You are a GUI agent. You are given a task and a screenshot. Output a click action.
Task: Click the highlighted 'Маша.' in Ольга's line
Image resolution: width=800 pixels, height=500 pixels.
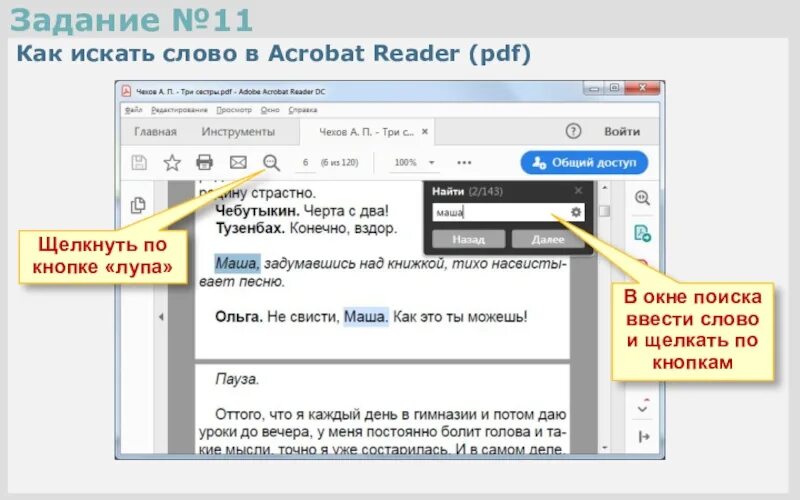point(366,317)
